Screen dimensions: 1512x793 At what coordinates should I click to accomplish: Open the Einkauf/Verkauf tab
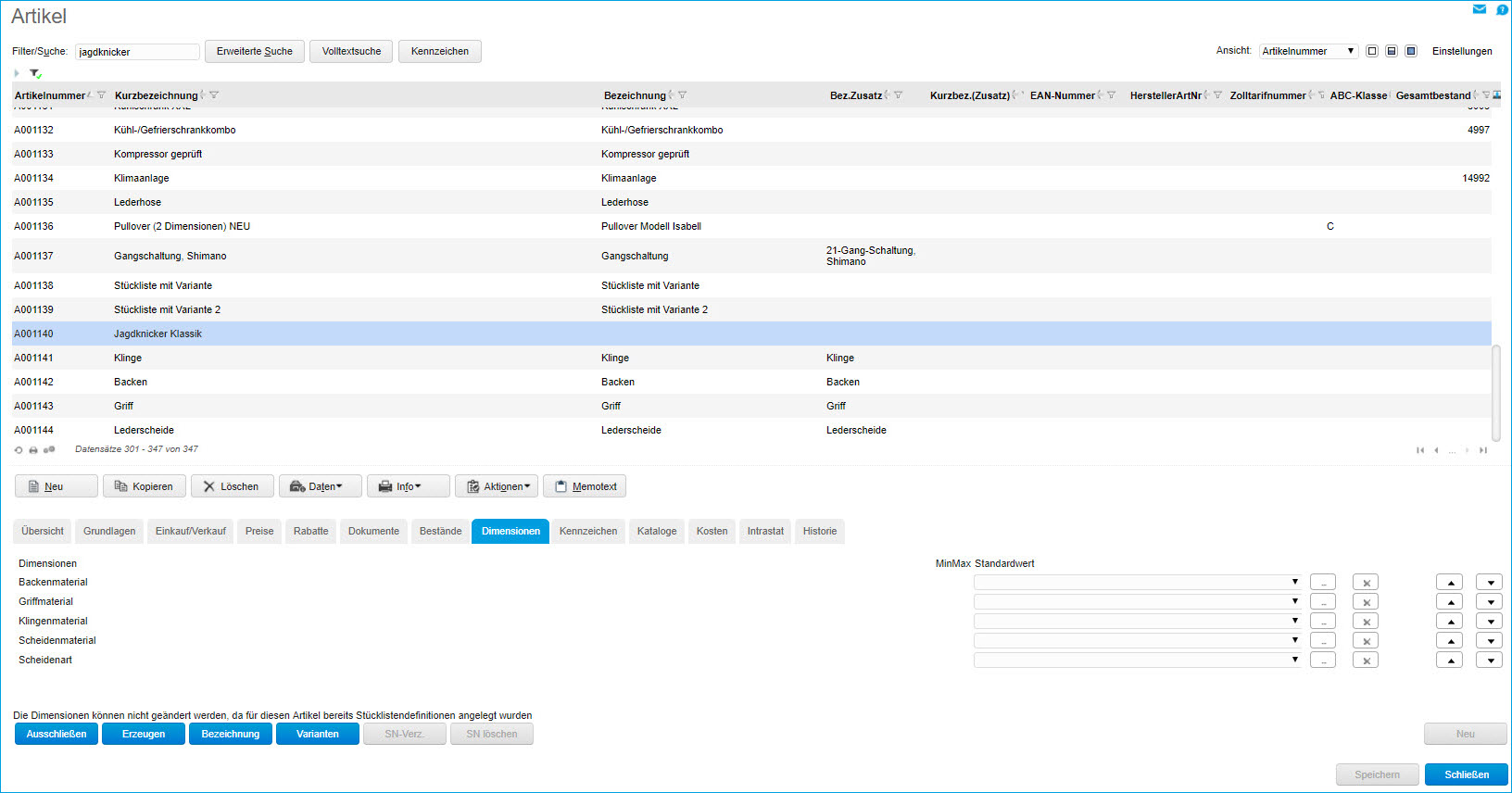tap(191, 531)
